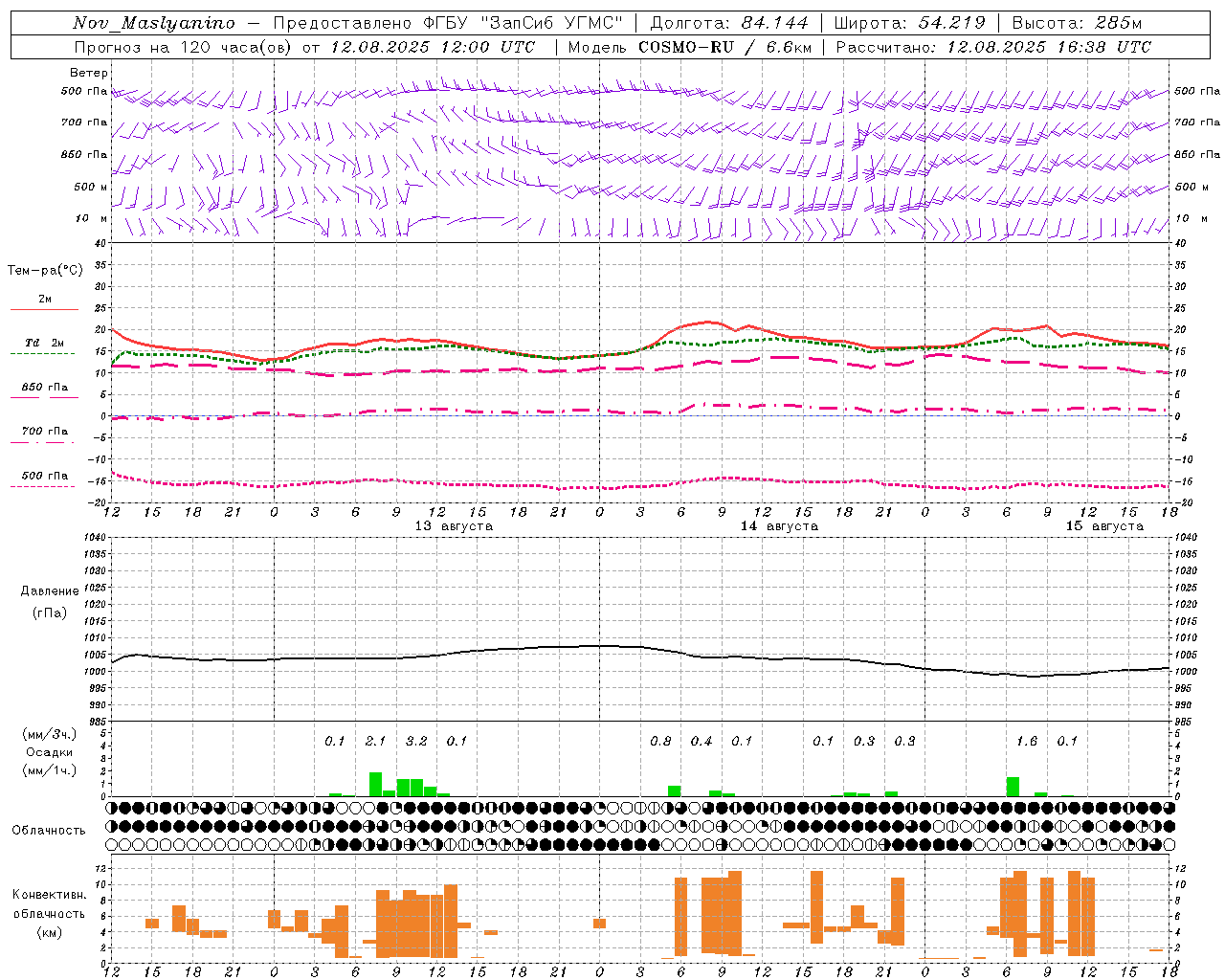Image resolution: width=1225 pixels, height=980 pixels.
Task: Click the Долгота: 84.144 value
Action: tap(729, 23)
